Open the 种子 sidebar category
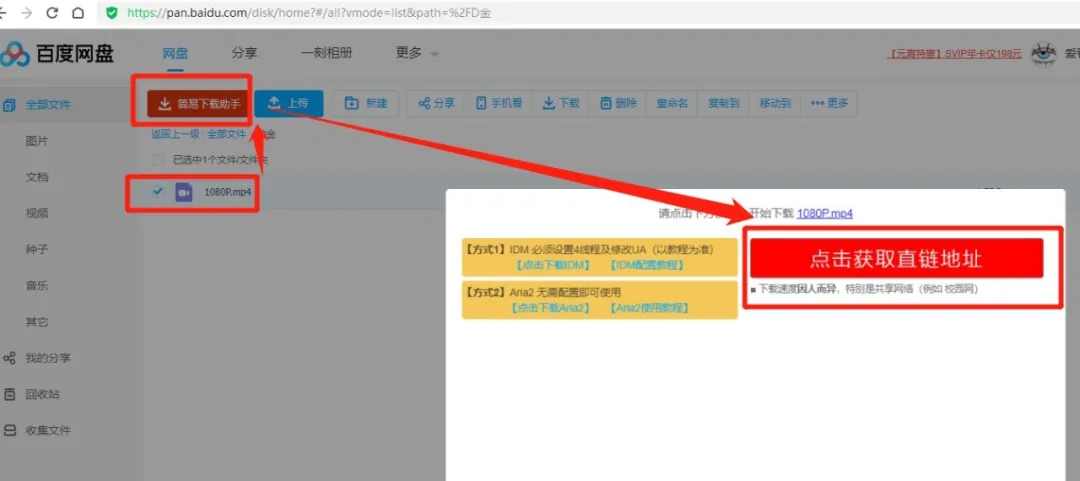 (37, 249)
